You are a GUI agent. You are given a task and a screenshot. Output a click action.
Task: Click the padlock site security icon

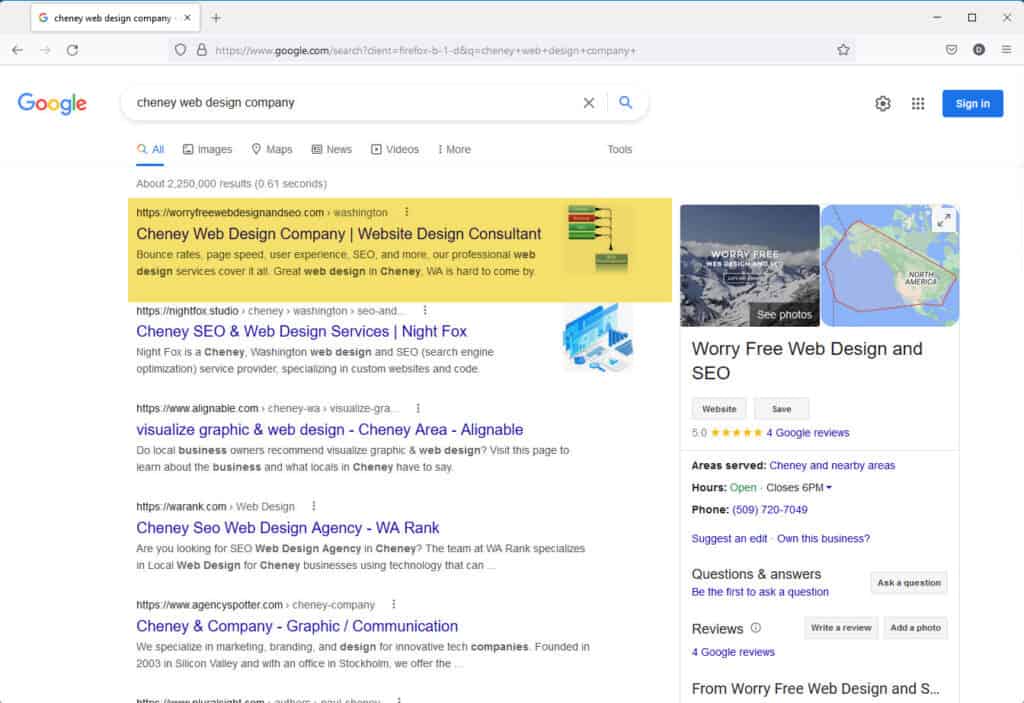coord(202,50)
